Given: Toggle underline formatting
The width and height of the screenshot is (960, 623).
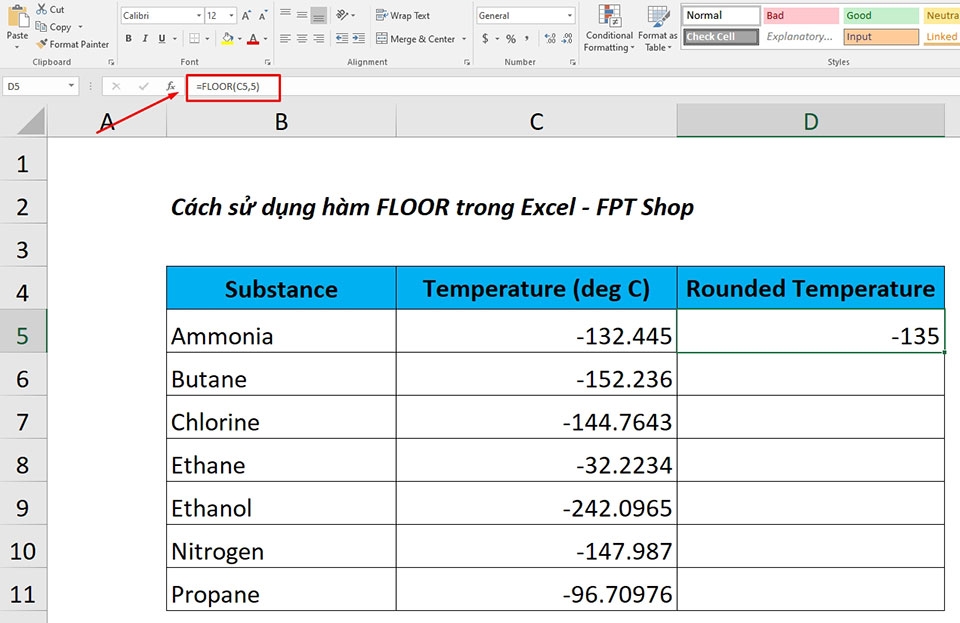Looking at the screenshot, I should [x=160, y=37].
